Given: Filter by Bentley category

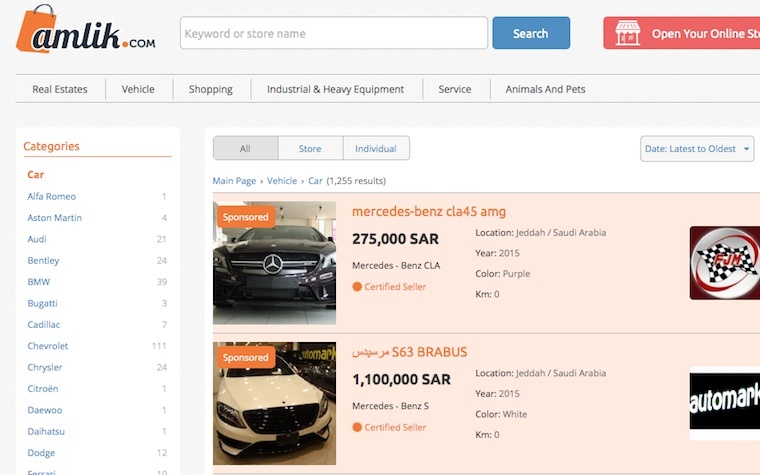Looking at the screenshot, I should coord(43,260).
